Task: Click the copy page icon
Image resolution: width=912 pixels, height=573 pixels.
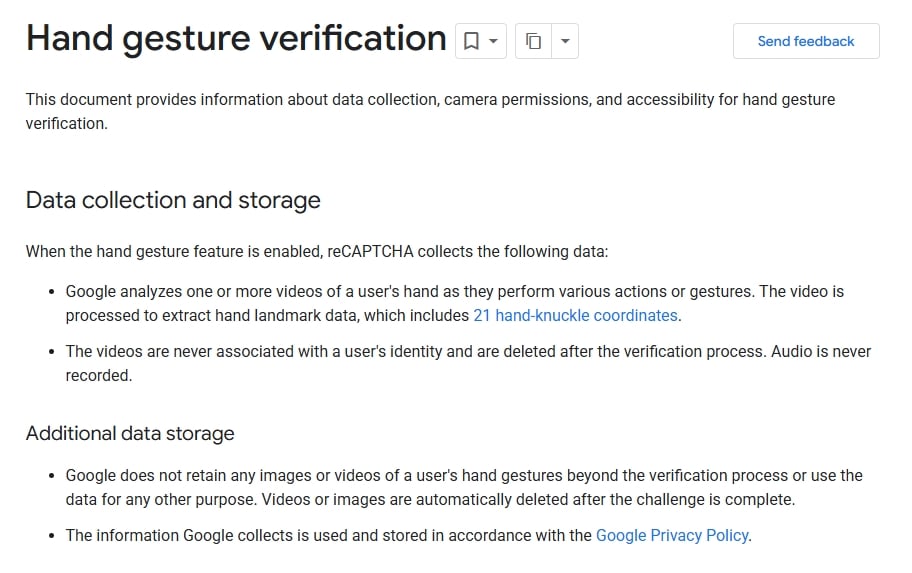Action: [533, 41]
